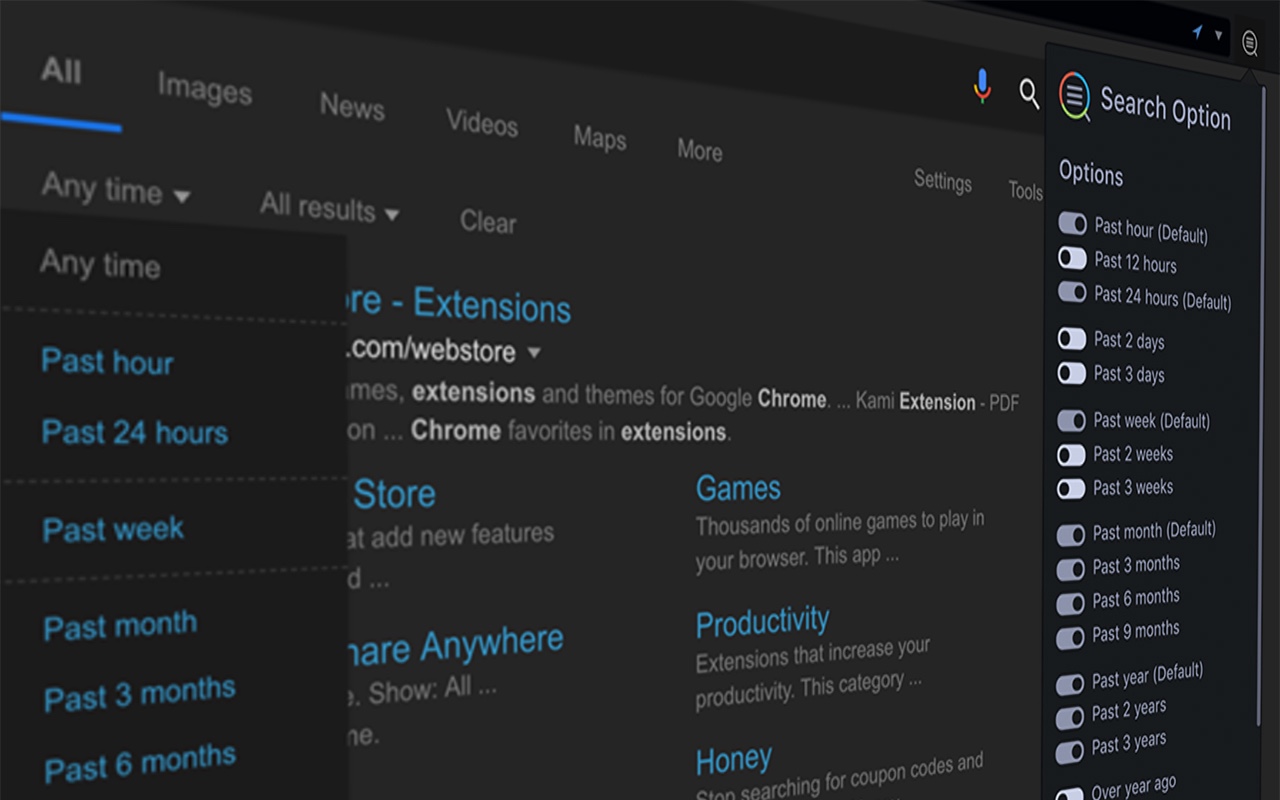Select Past week in the time menu
Viewport: 1280px width, 800px height.
coord(113,529)
